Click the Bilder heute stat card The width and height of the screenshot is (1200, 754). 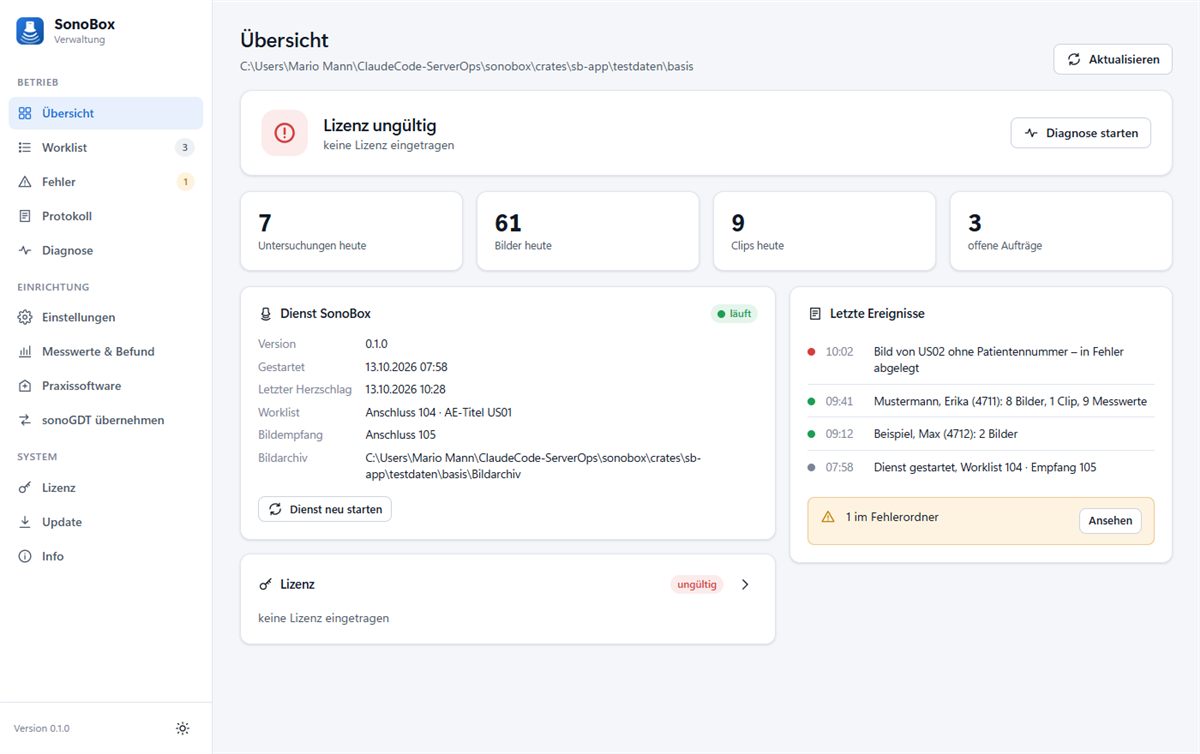pos(588,231)
